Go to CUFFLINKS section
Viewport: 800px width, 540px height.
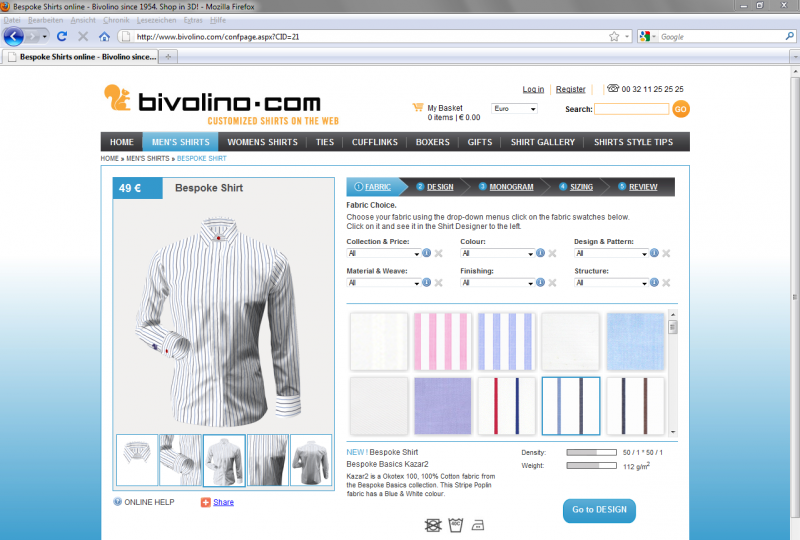(374, 142)
